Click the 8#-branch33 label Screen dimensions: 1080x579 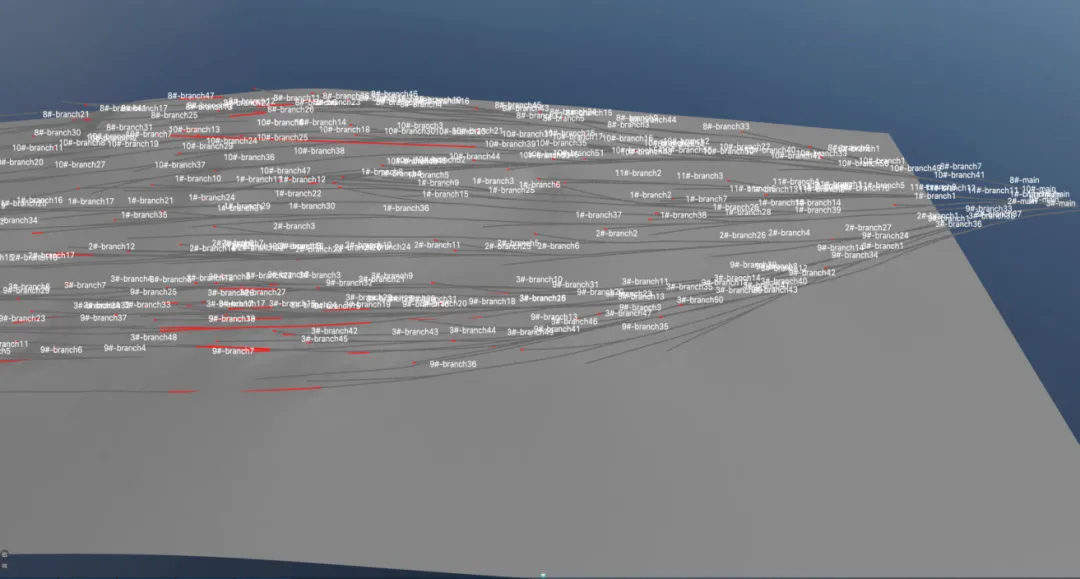[725, 127]
